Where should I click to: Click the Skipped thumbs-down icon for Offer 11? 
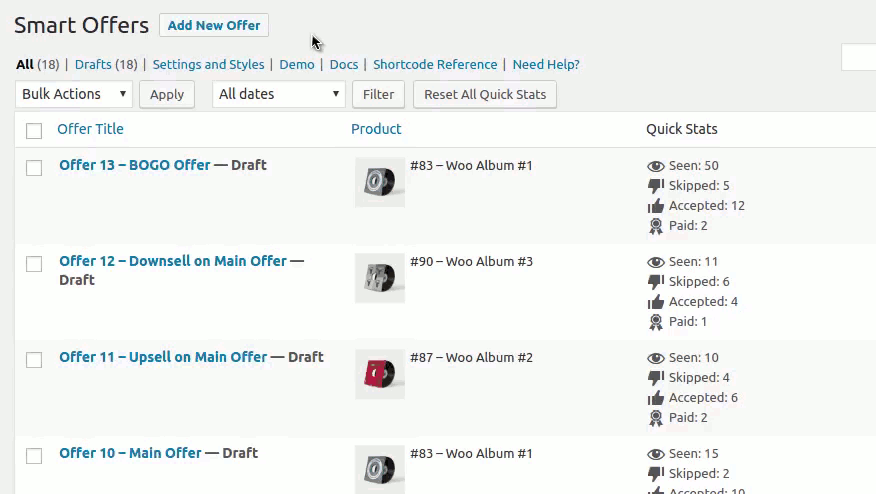pyautogui.click(x=656, y=378)
